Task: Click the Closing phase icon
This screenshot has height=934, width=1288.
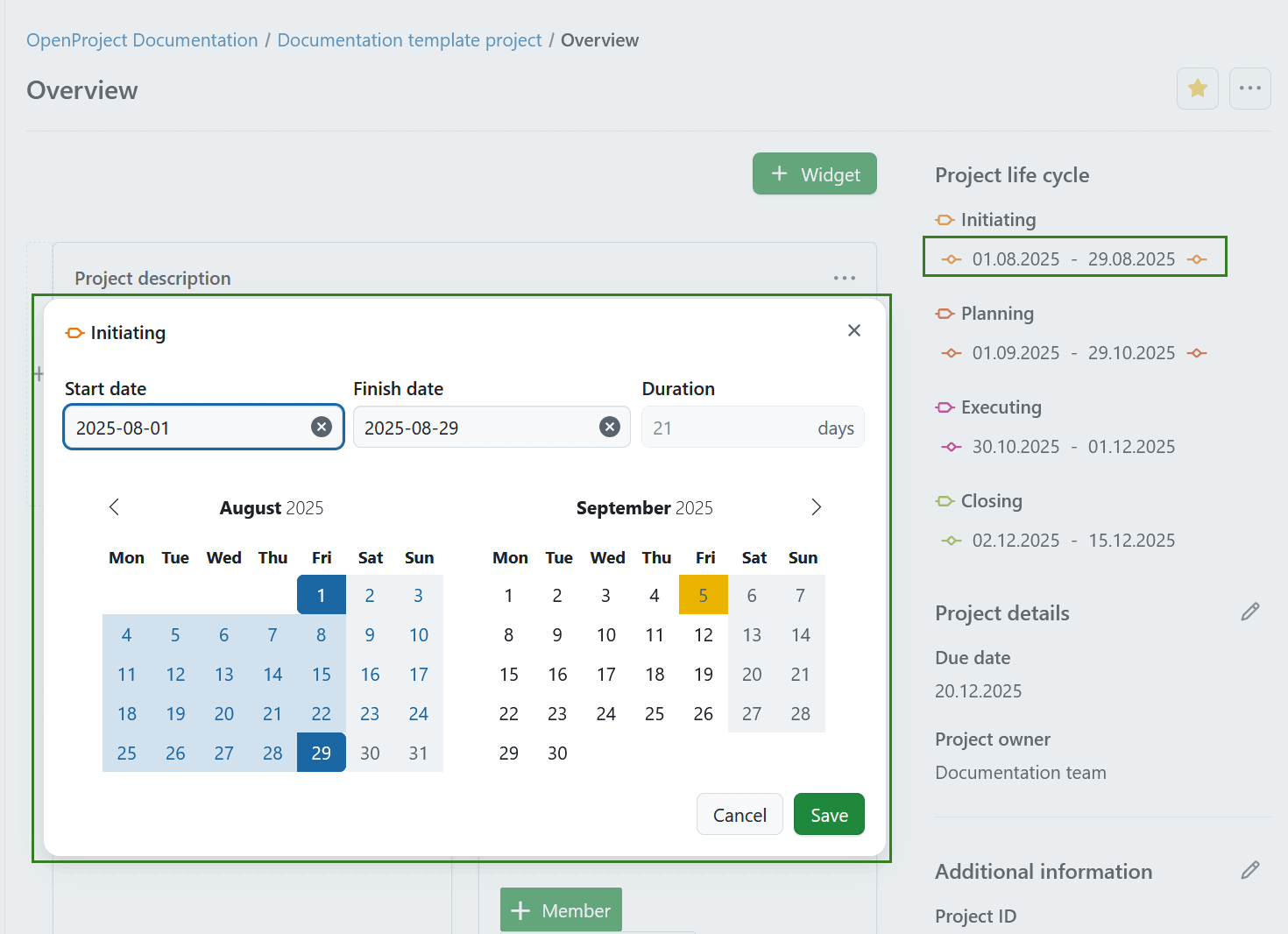Action: tap(945, 500)
